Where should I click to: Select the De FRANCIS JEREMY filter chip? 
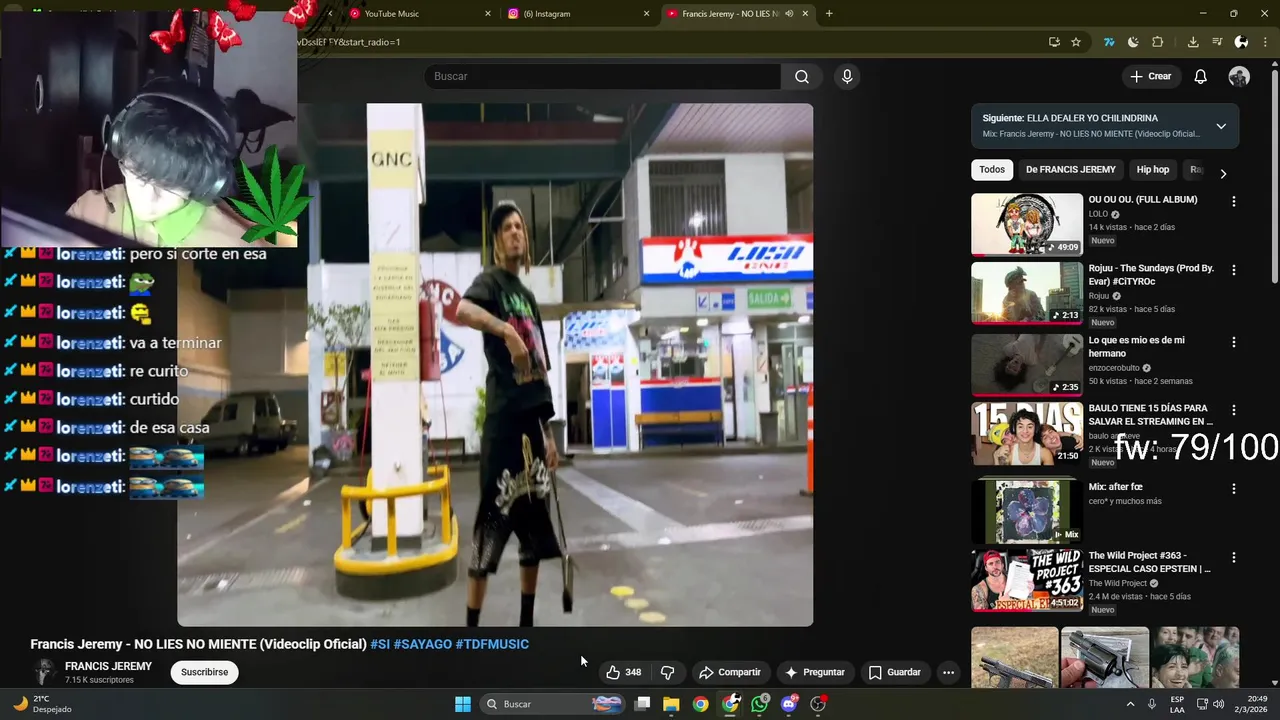1070,170
